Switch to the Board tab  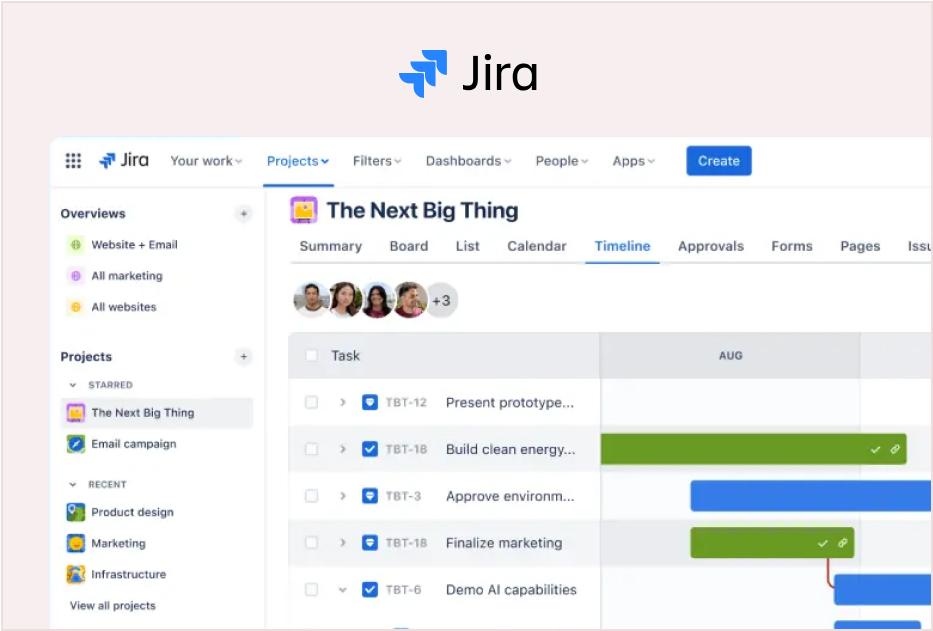(x=408, y=246)
